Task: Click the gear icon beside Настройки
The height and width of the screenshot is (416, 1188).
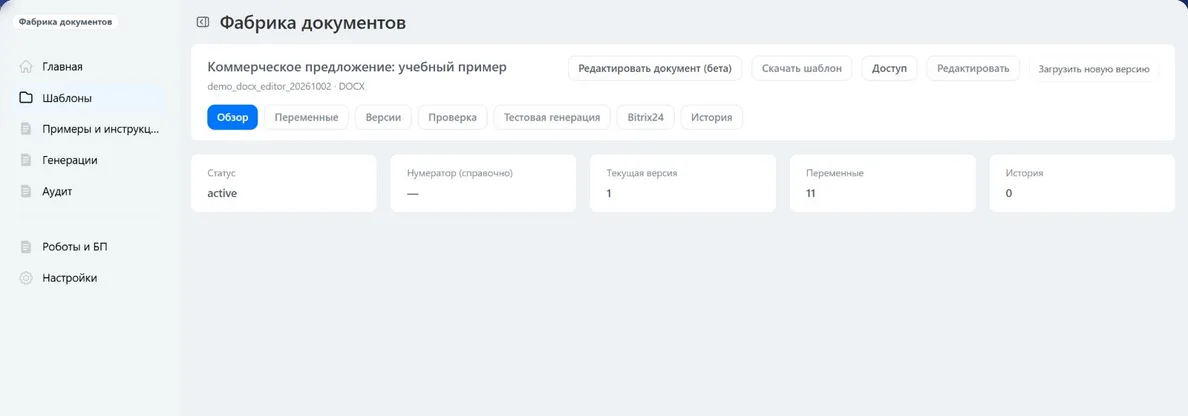Action: tap(26, 278)
